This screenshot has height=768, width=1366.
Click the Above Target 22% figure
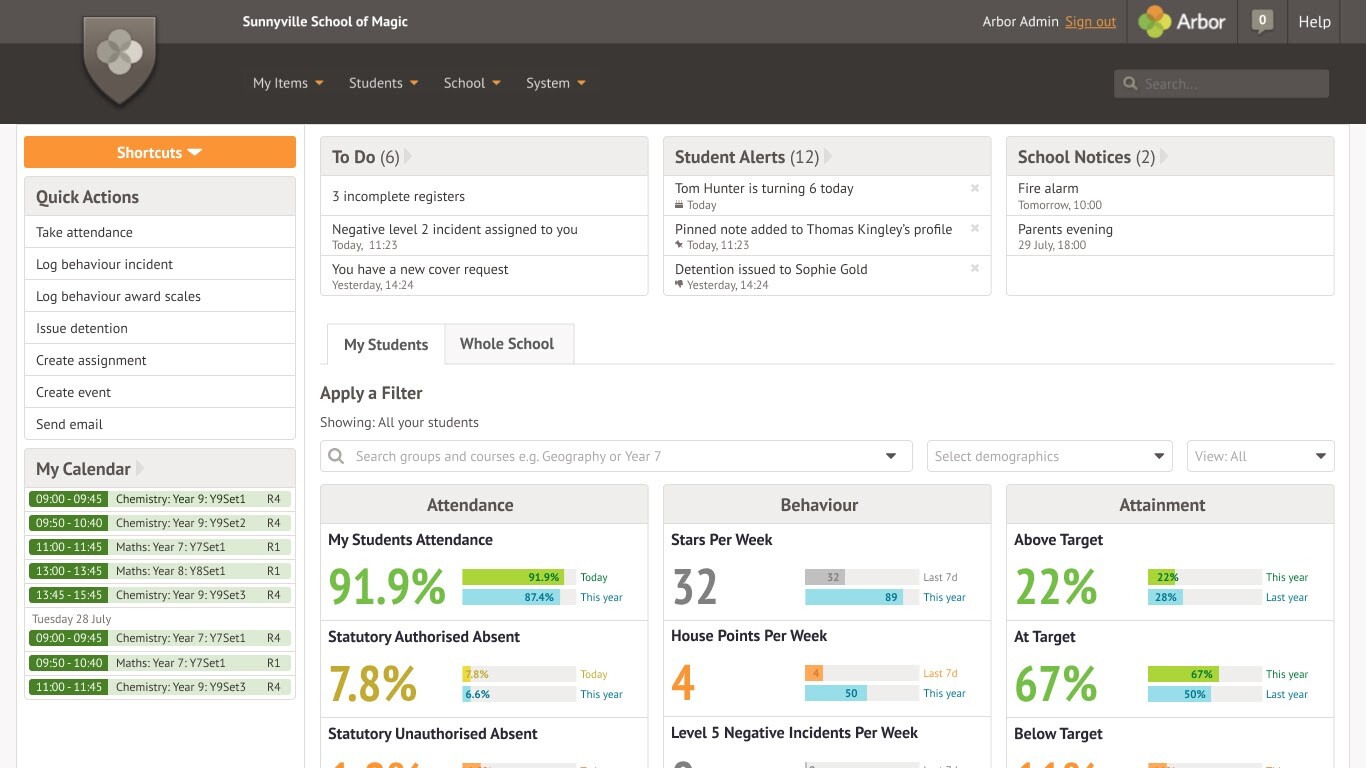tap(1056, 587)
